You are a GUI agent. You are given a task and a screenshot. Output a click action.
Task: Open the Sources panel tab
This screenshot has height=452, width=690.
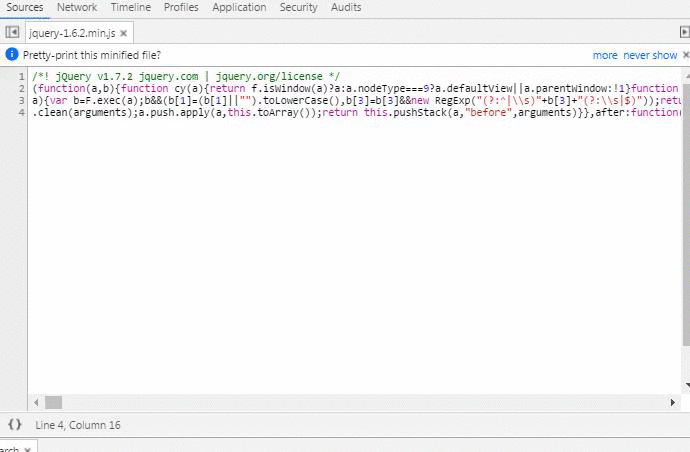point(25,7)
